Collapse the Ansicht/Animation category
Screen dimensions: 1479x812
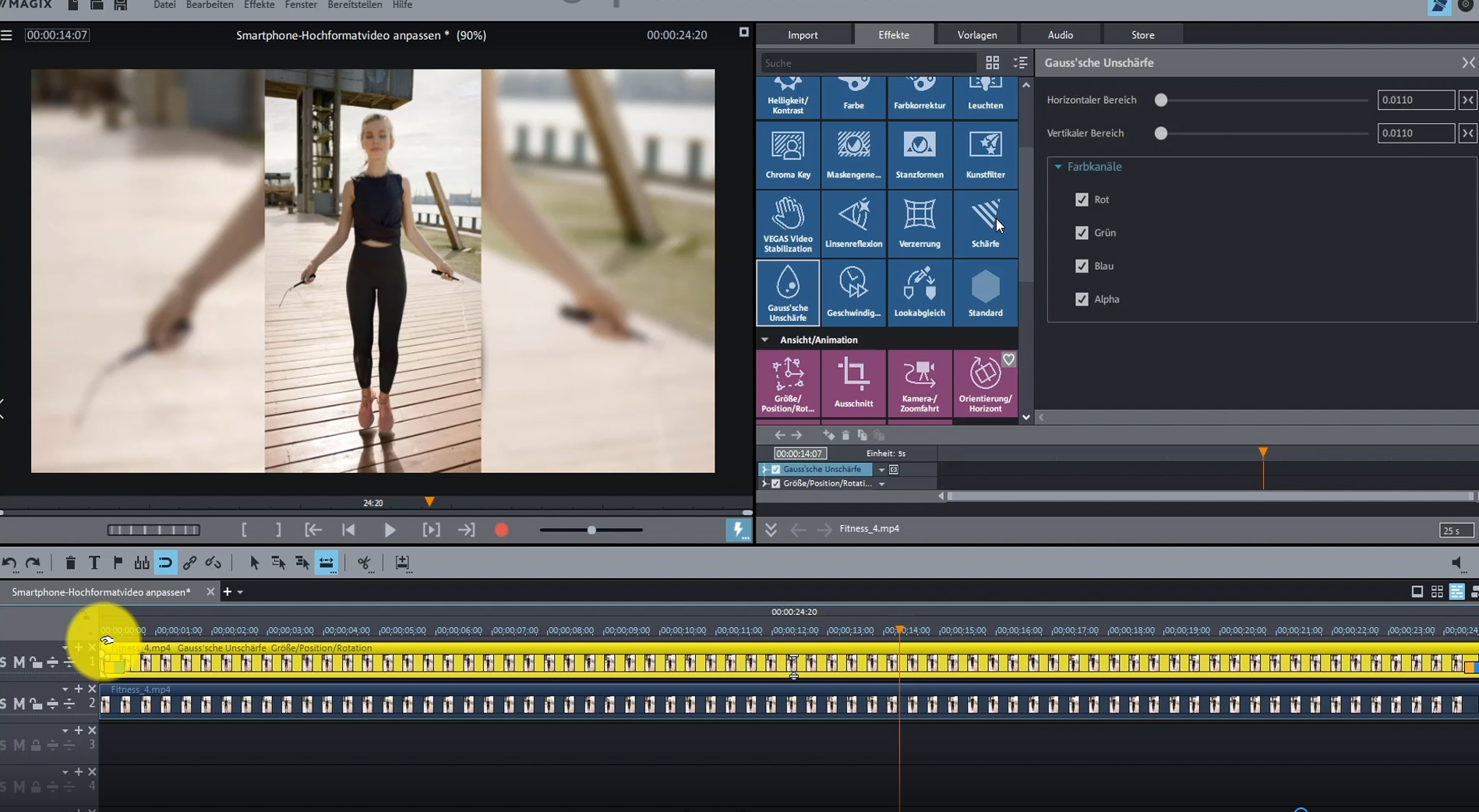(765, 340)
